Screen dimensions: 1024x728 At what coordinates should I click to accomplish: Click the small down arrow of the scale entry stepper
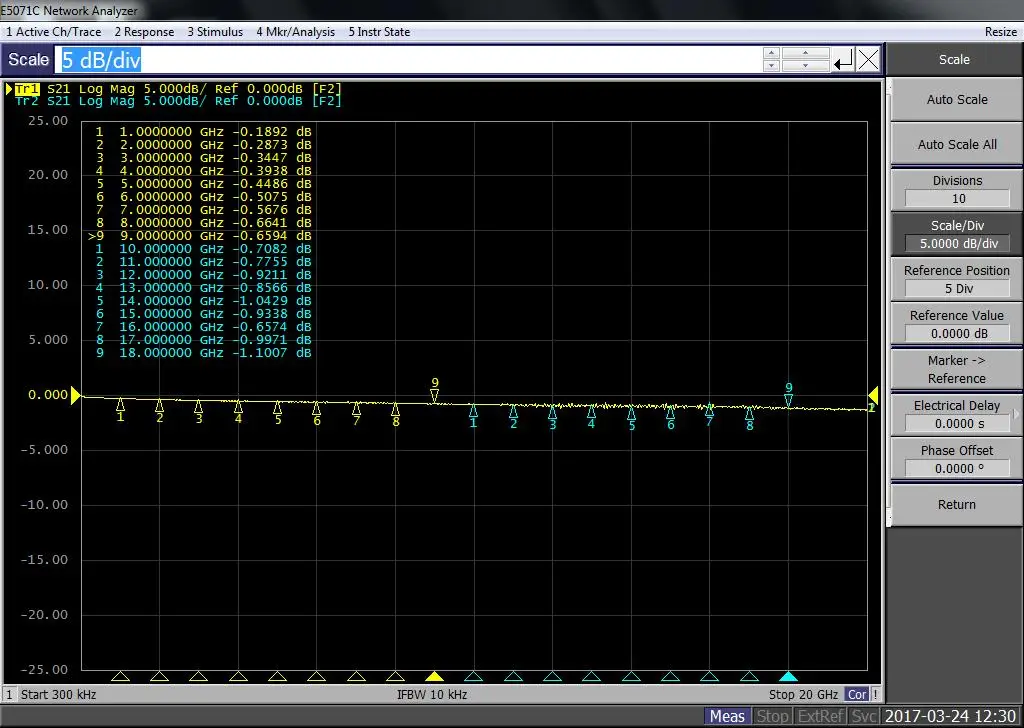771,65
